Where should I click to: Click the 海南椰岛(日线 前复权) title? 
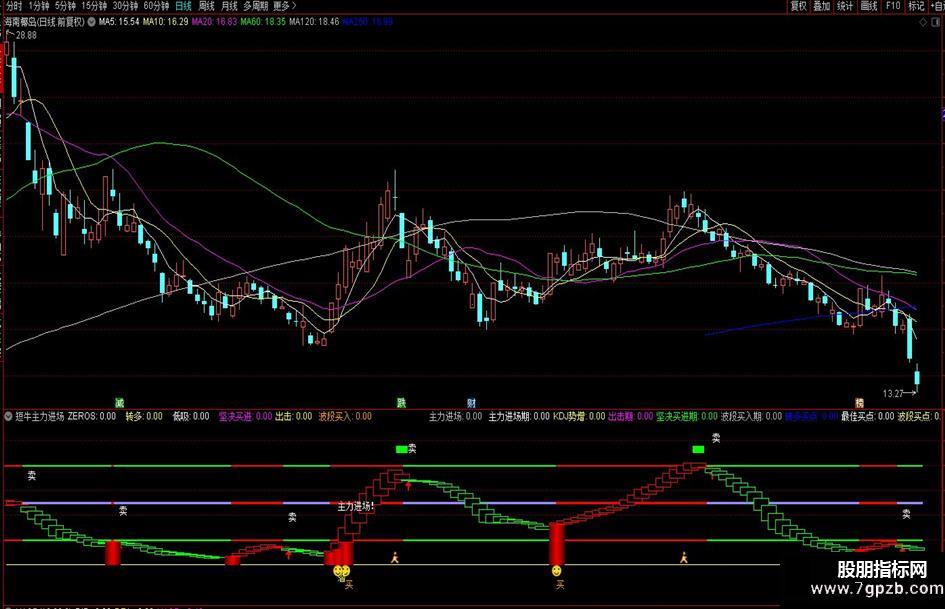[x=44, y=22]
